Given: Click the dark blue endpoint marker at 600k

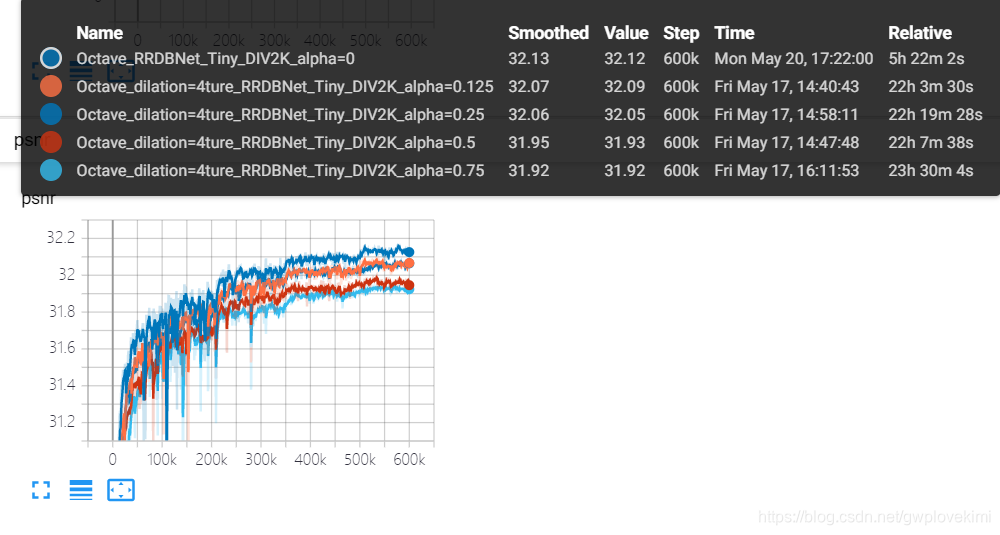Looking at the screenshot, I should coord(409,253).
